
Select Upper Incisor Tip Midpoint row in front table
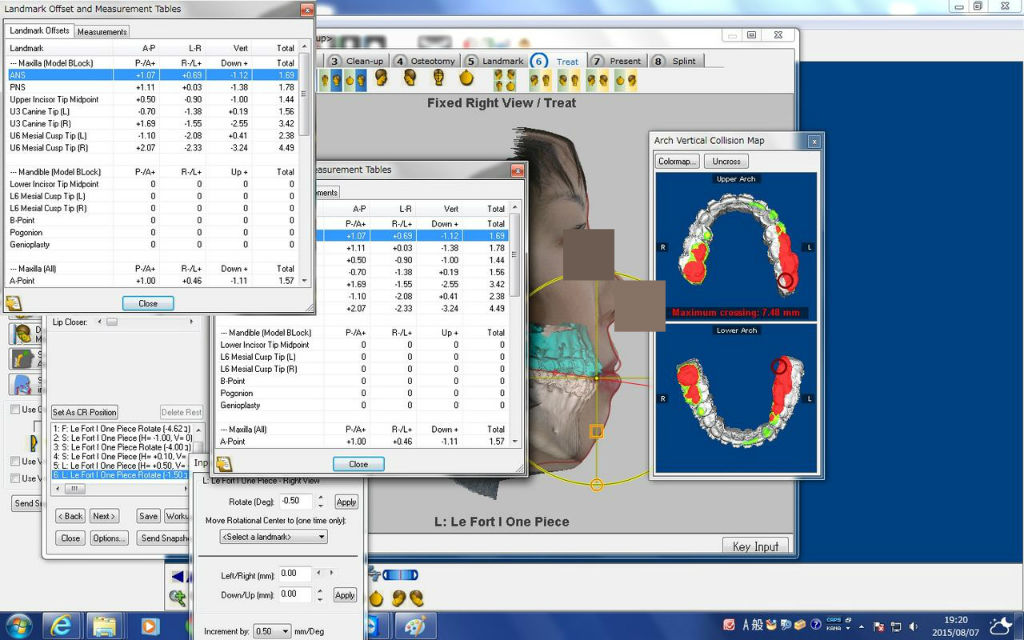pos(152,99)
